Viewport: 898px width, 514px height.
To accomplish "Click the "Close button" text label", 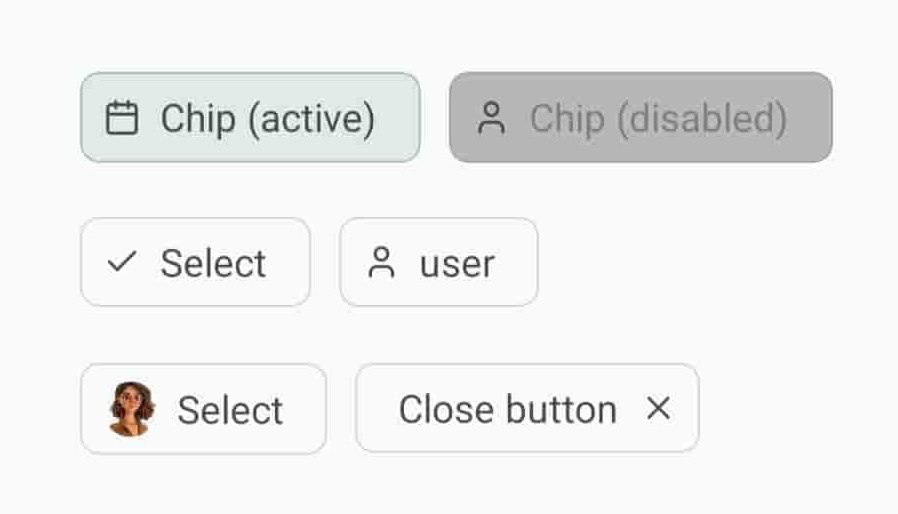I will point(507,409).
